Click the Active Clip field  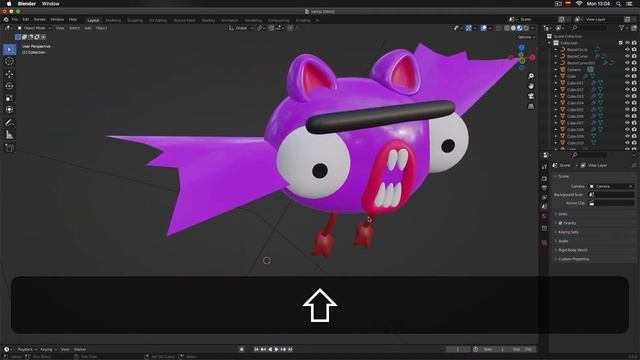point(611,203)
